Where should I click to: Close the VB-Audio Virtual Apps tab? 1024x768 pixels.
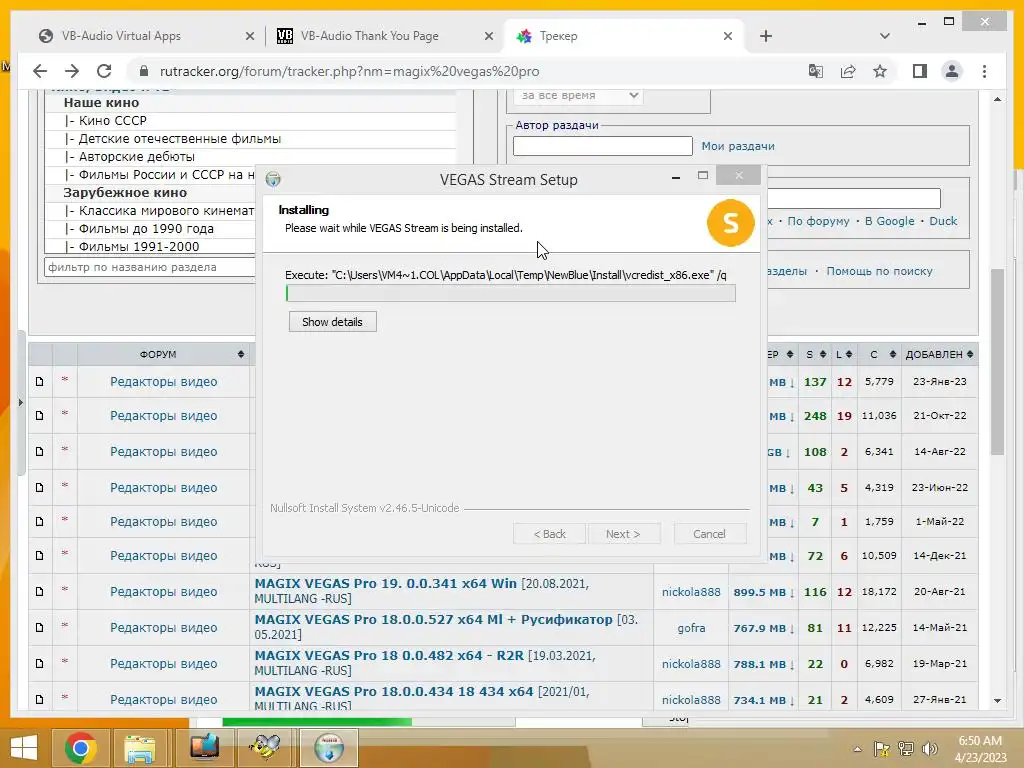pos(249,36)
